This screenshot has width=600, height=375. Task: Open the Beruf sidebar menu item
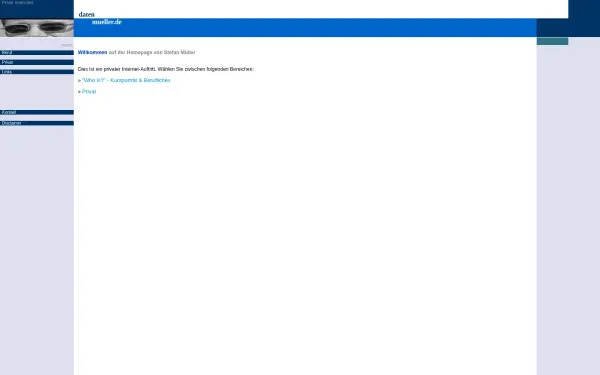(37, 52)
